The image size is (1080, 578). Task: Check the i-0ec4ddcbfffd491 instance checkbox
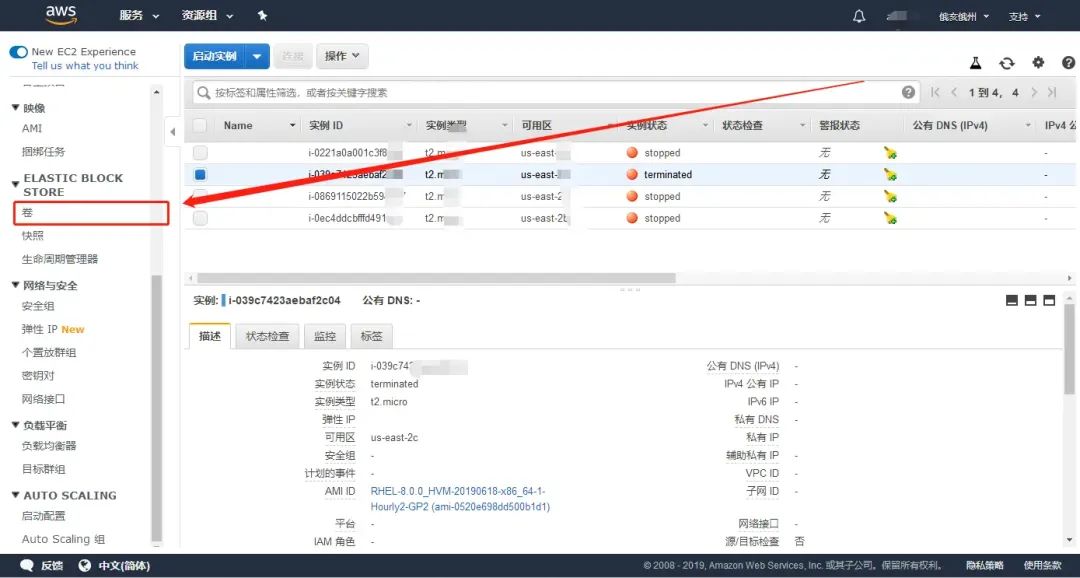click(x=200, y=219)
